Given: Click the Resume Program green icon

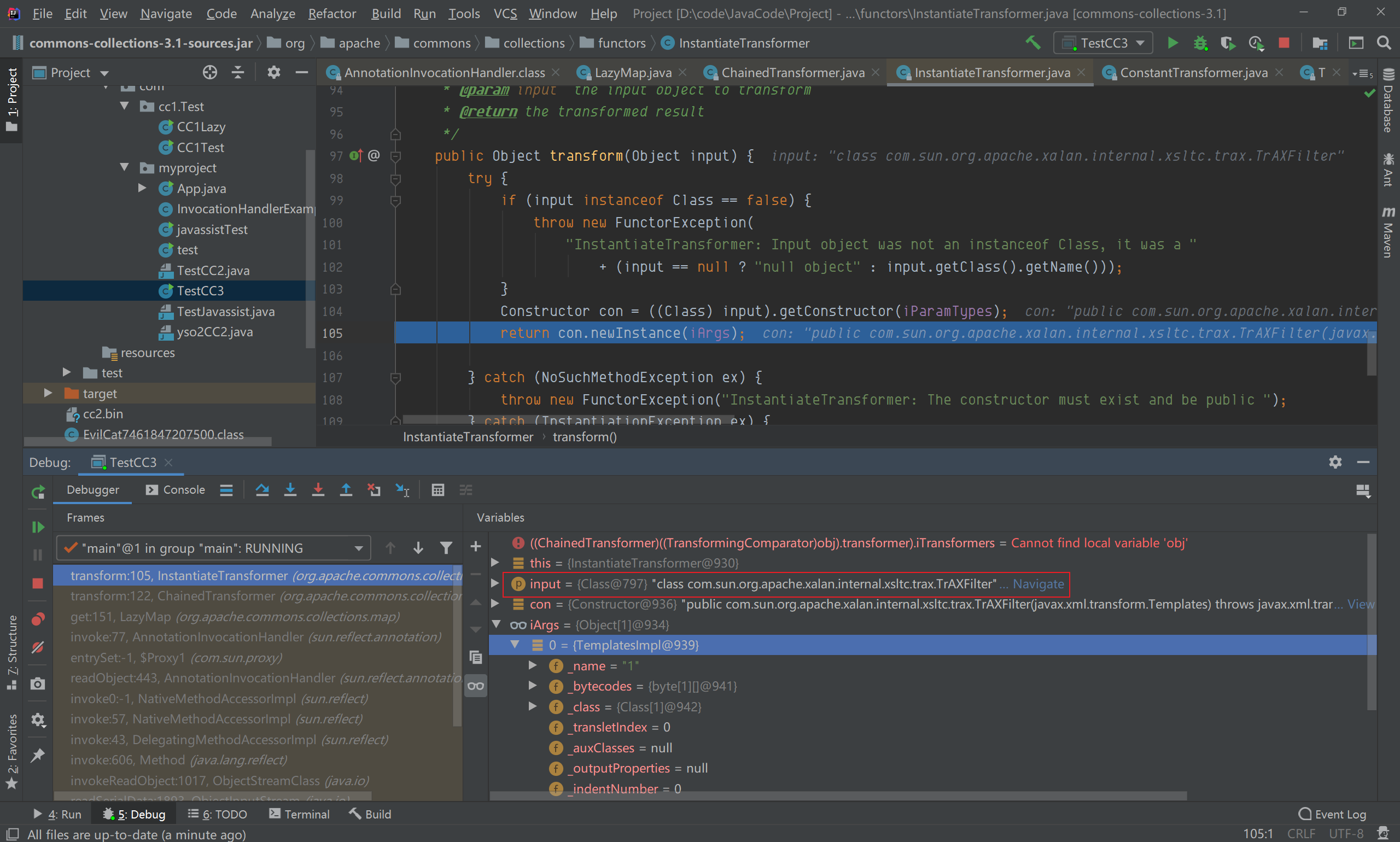Looking at the screenshot, I should tap(38, 527).
